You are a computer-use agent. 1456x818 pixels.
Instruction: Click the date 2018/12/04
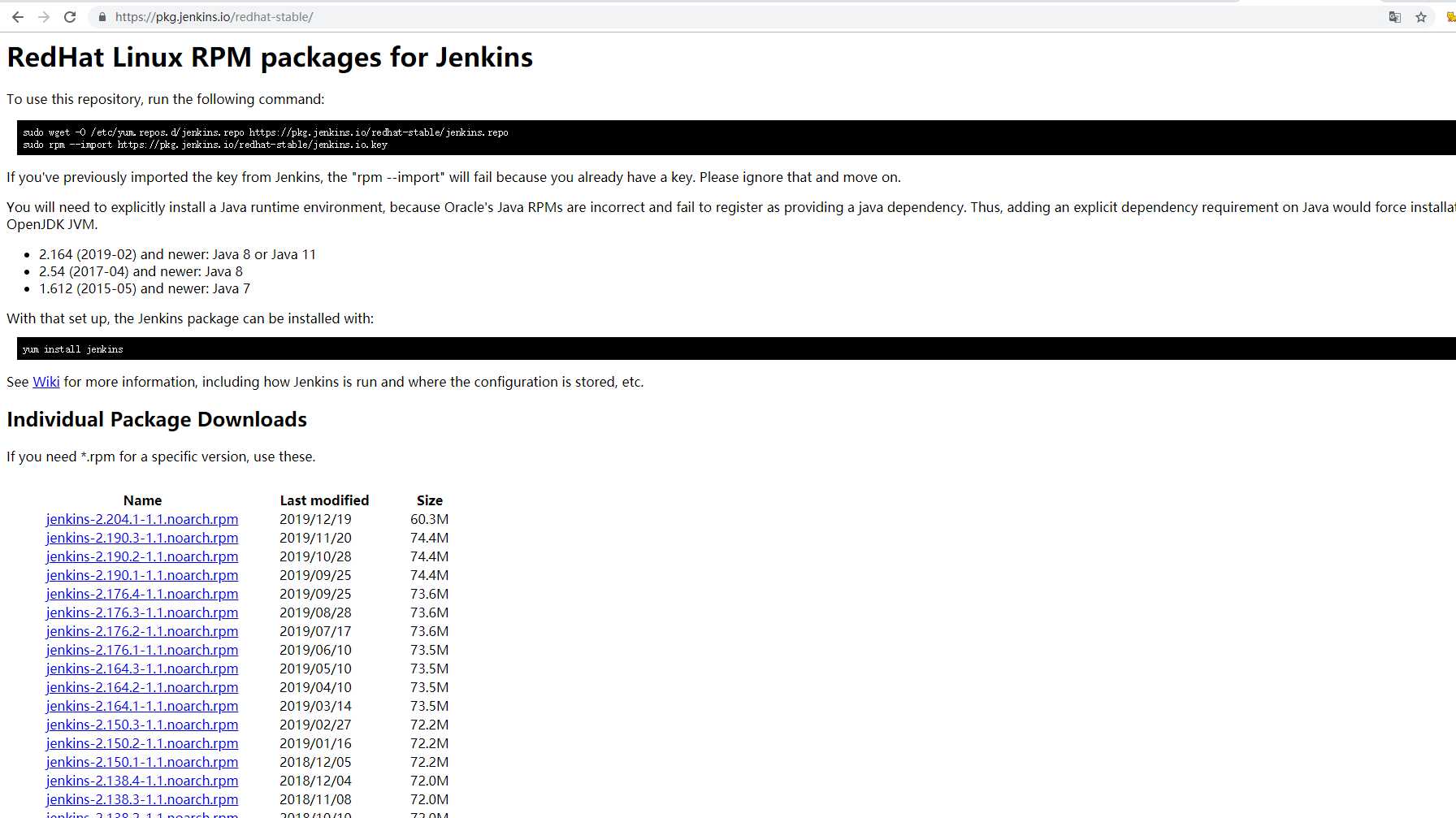(315, 781)
